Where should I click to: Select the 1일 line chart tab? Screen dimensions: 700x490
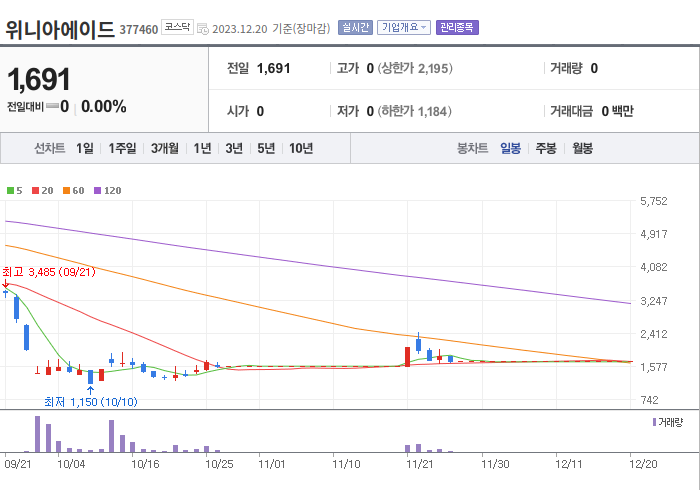coord(85,148)
